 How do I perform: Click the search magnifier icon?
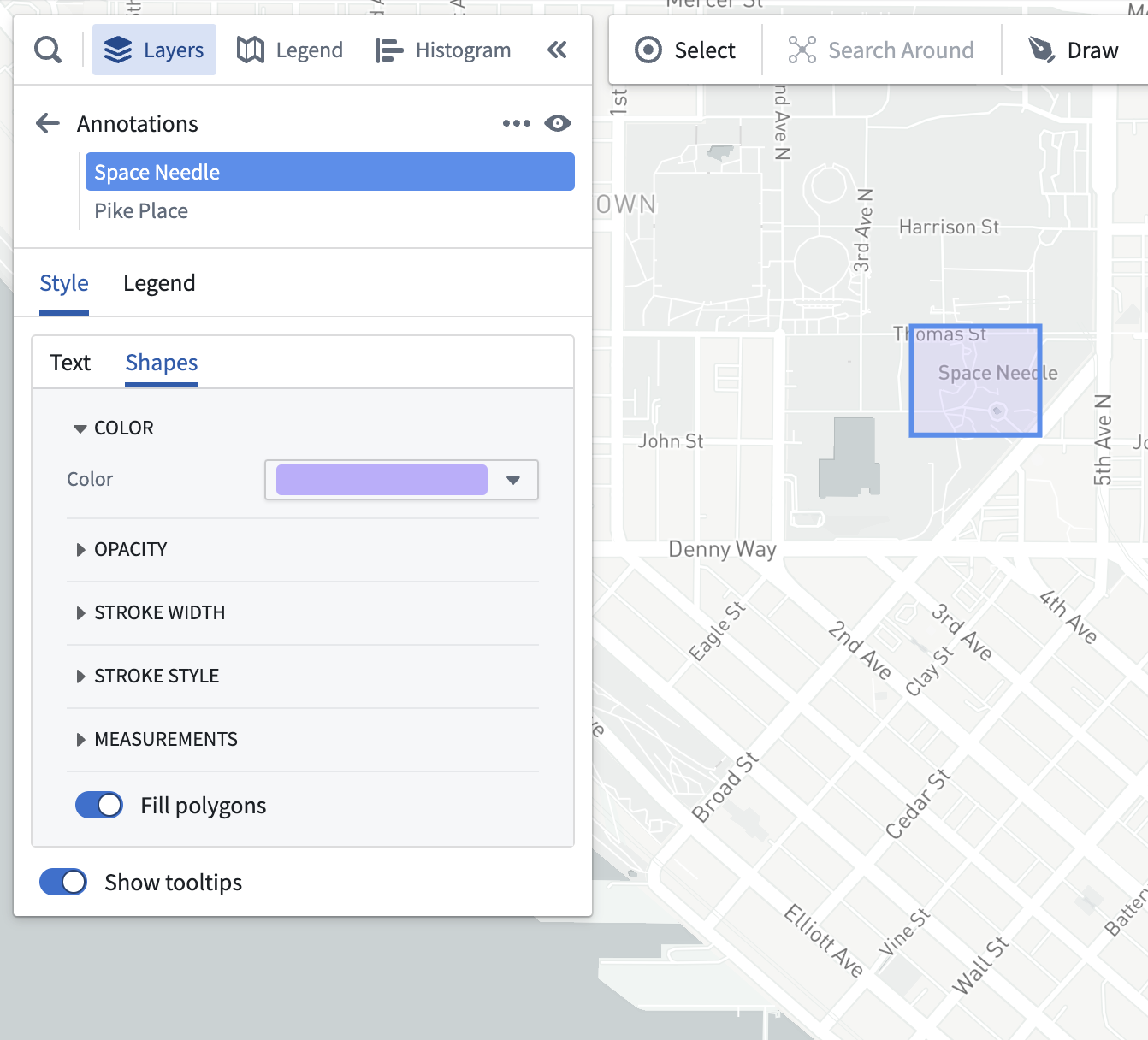(48, 50)
